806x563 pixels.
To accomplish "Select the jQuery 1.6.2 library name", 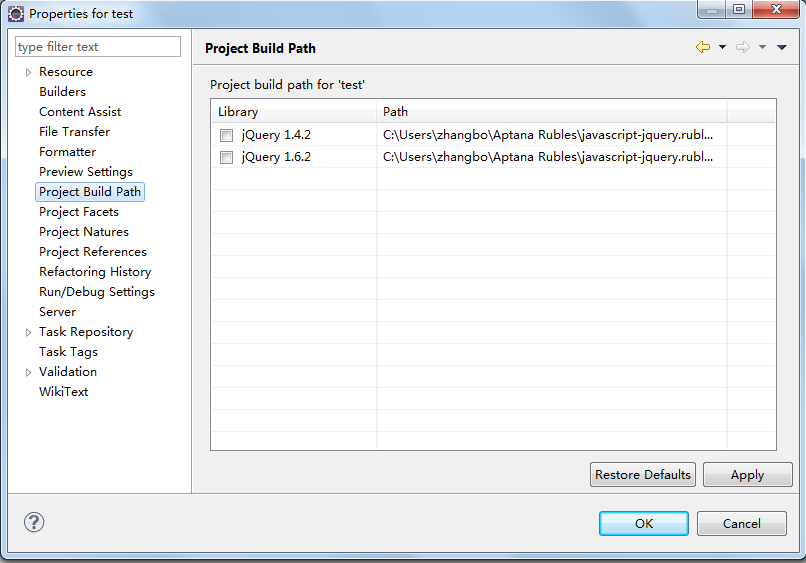I will pos(276,157).
